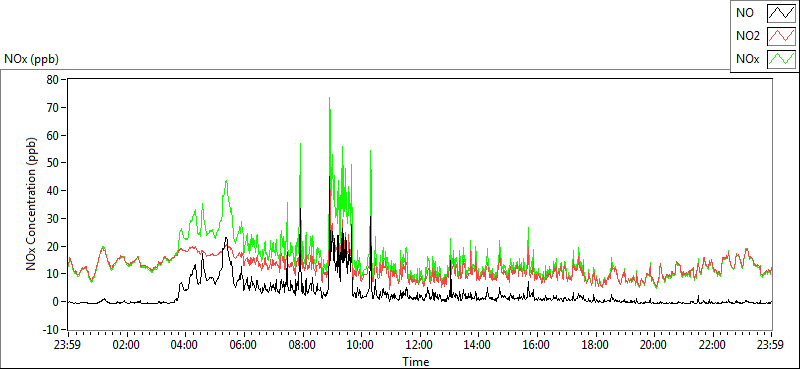Click the Time axis label
Image resolution: width=800 pixels, height=369 pixels.
415,362
